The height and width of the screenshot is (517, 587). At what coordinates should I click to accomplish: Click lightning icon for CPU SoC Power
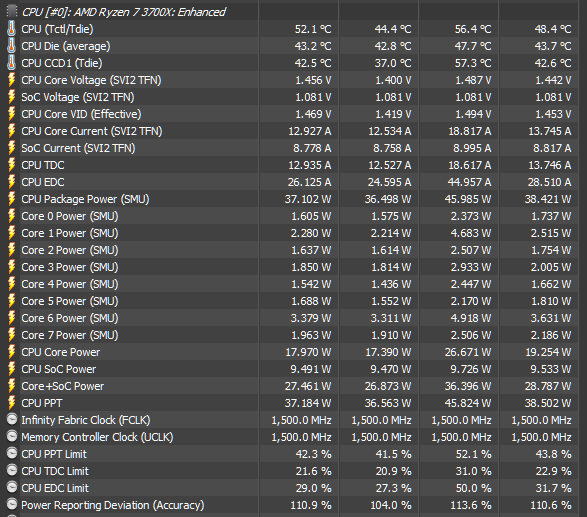pyautogui.click(x=12, y=369)
